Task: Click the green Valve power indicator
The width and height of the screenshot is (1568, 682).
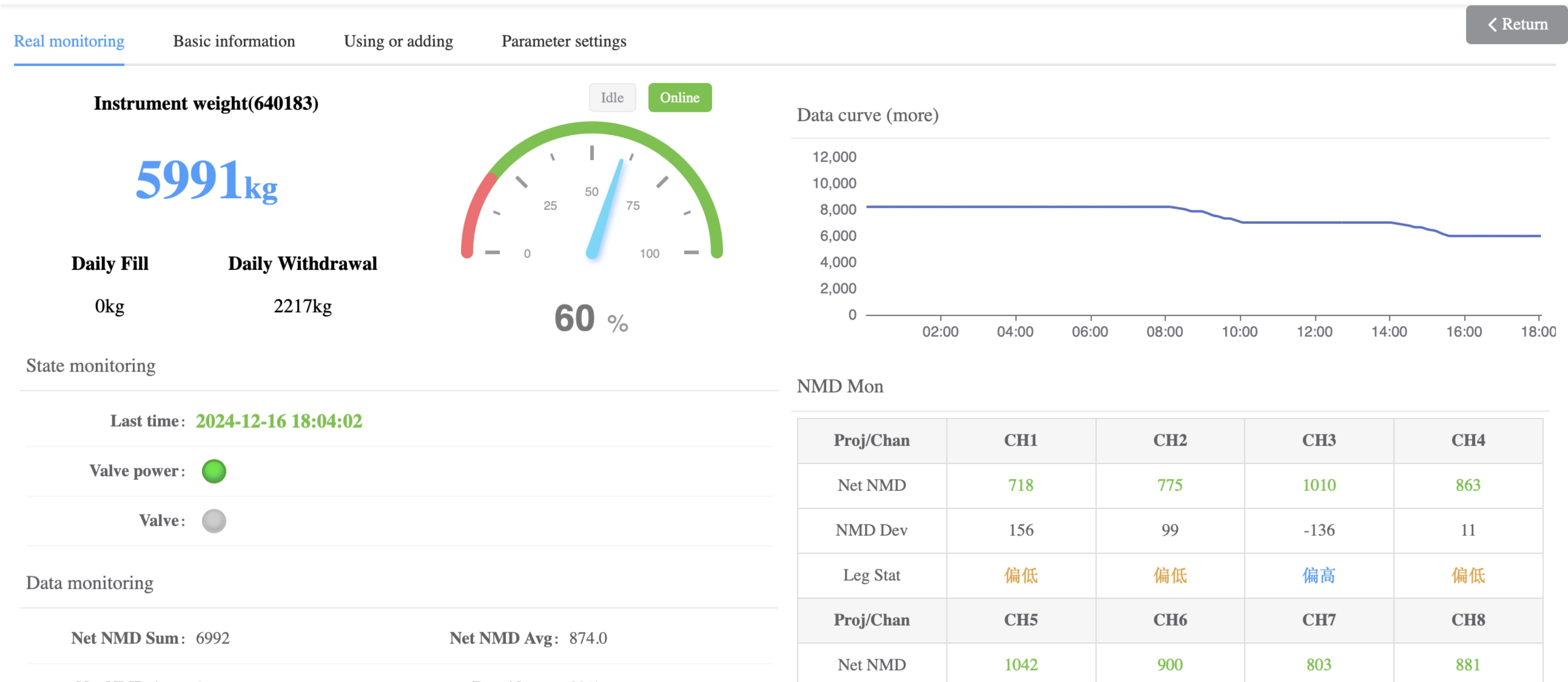Action: pos(214,471)
